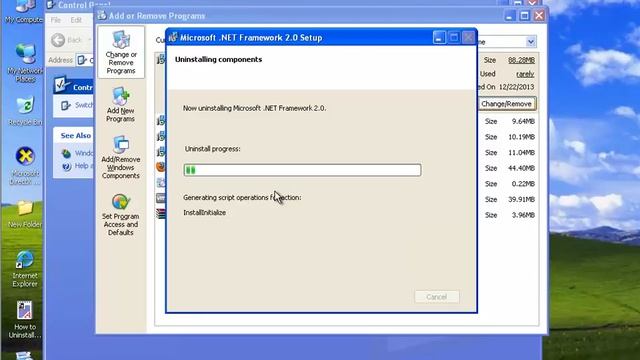640x360 pixels.
Task: Click the .NET Framework Setup title bar icon
Action: (x=173, y=37)
